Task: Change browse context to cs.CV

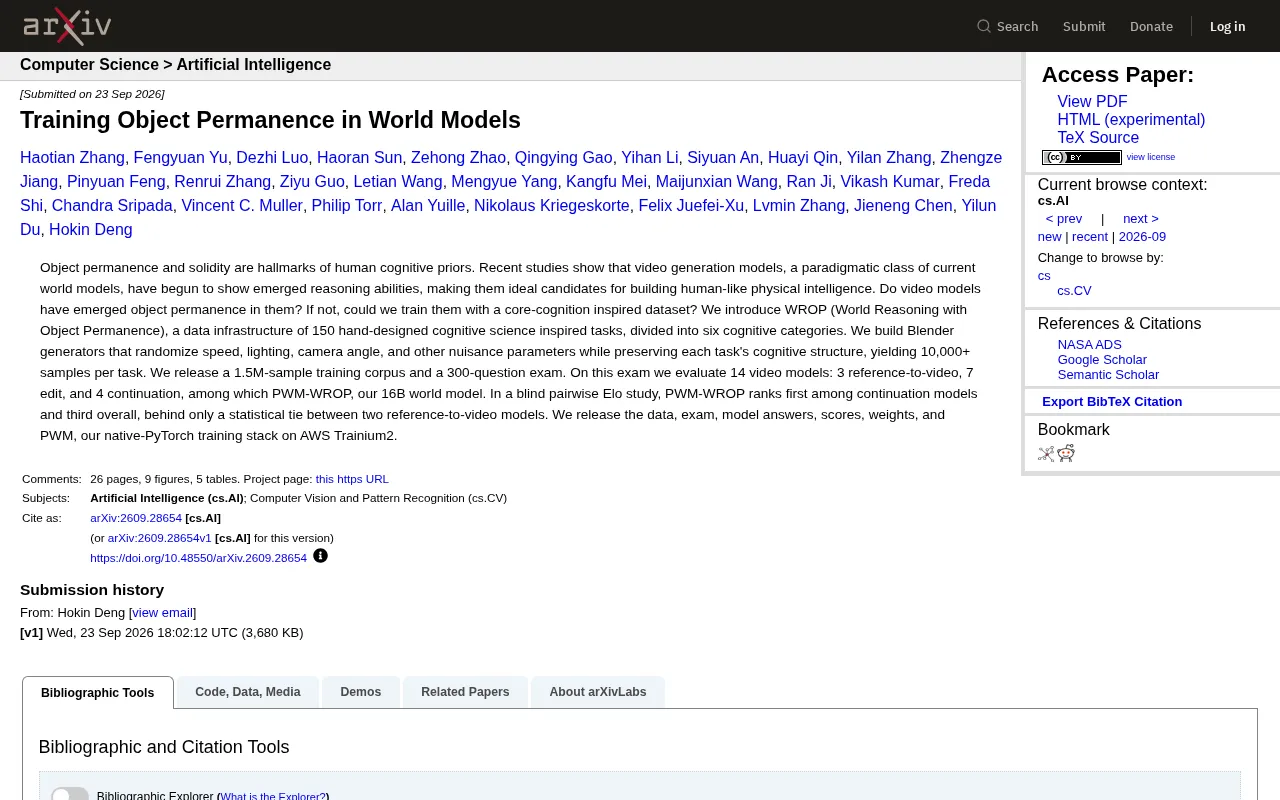Action: click(x=1074, y=291)
